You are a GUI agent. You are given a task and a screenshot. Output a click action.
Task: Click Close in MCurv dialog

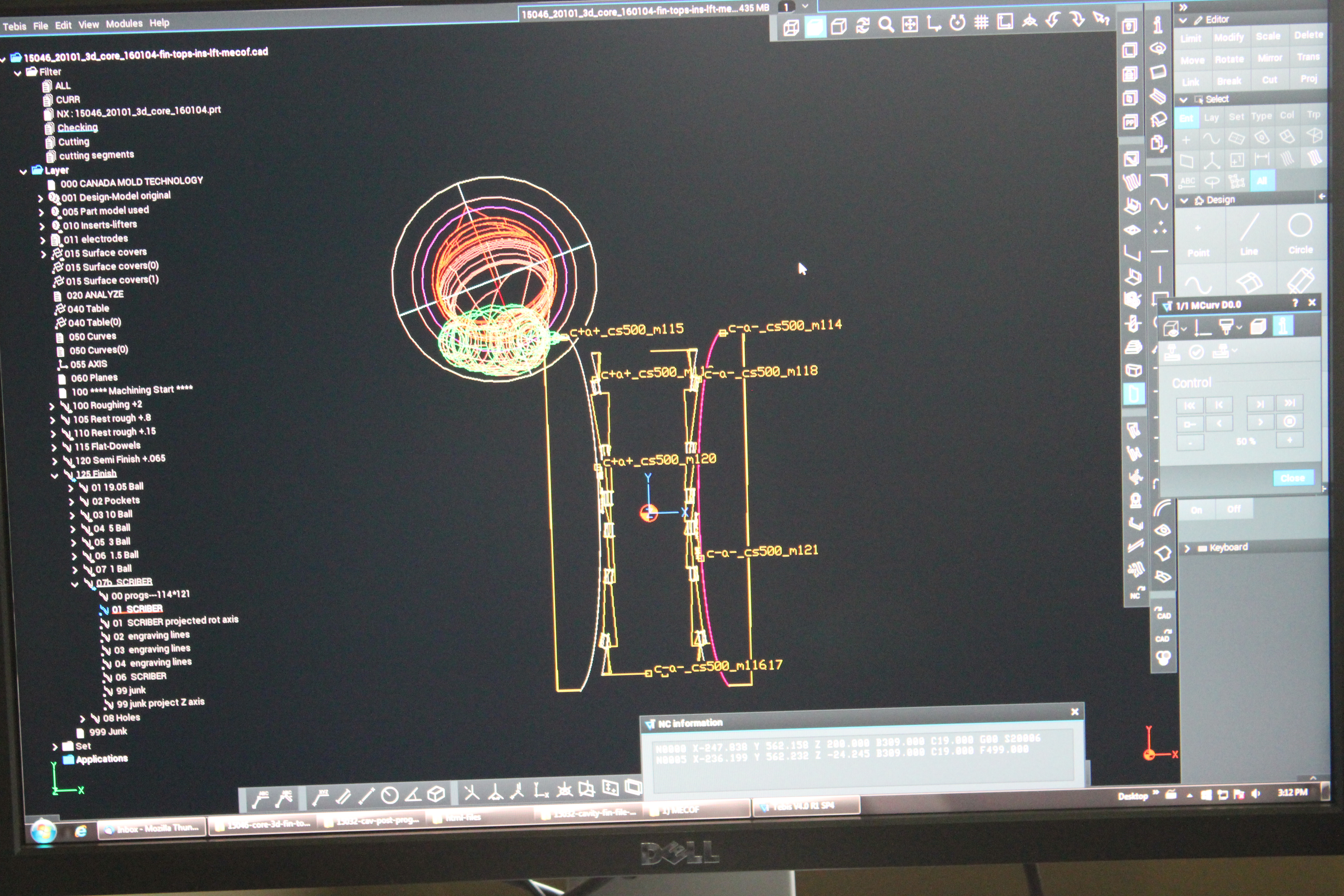pyautogui.click(x=1293, y=478)
